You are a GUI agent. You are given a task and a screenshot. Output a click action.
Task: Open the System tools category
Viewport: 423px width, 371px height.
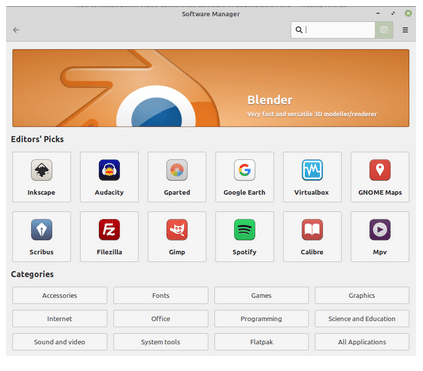pos(161,342)
